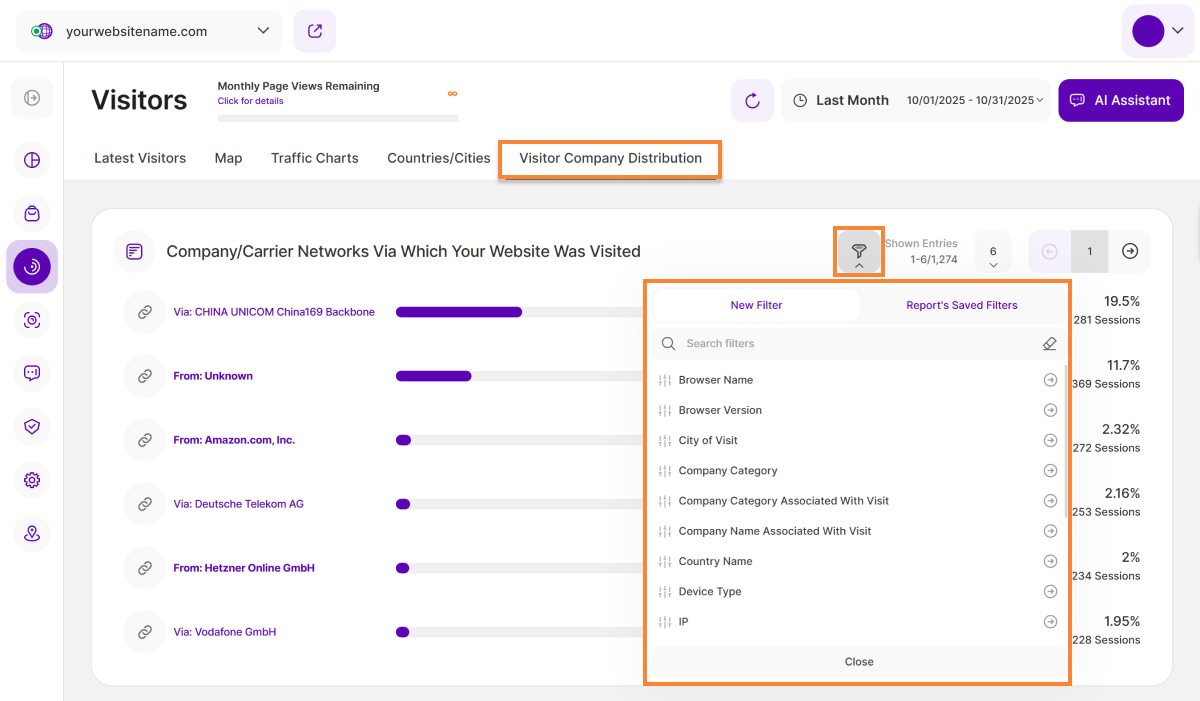Click the eraser clear-filters icon
This screenshot has width=1200, height=701.
[1049, 344]
